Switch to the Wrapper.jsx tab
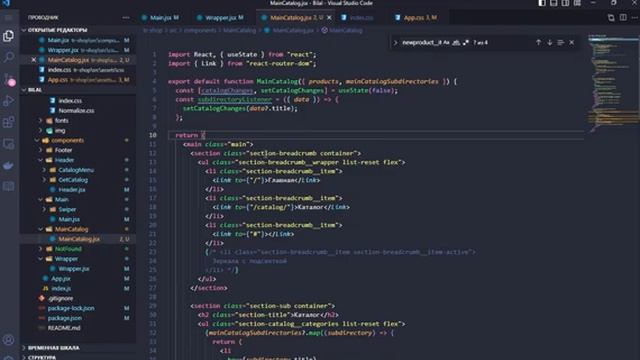 [220, 18]
